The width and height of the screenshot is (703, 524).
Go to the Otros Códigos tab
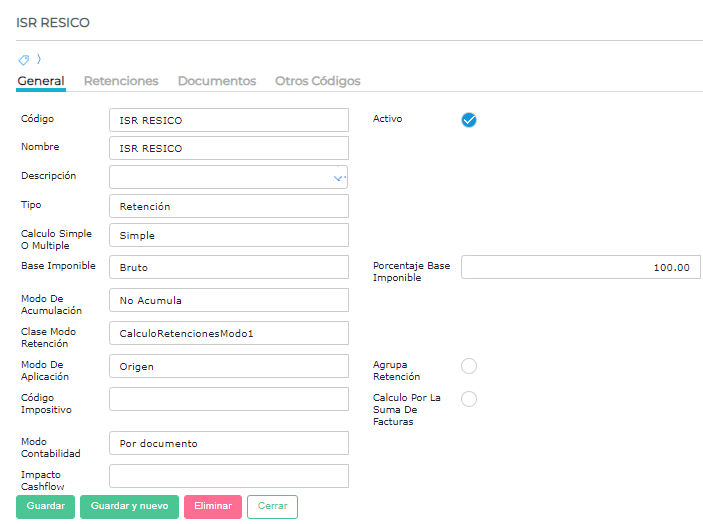point(318,81)
